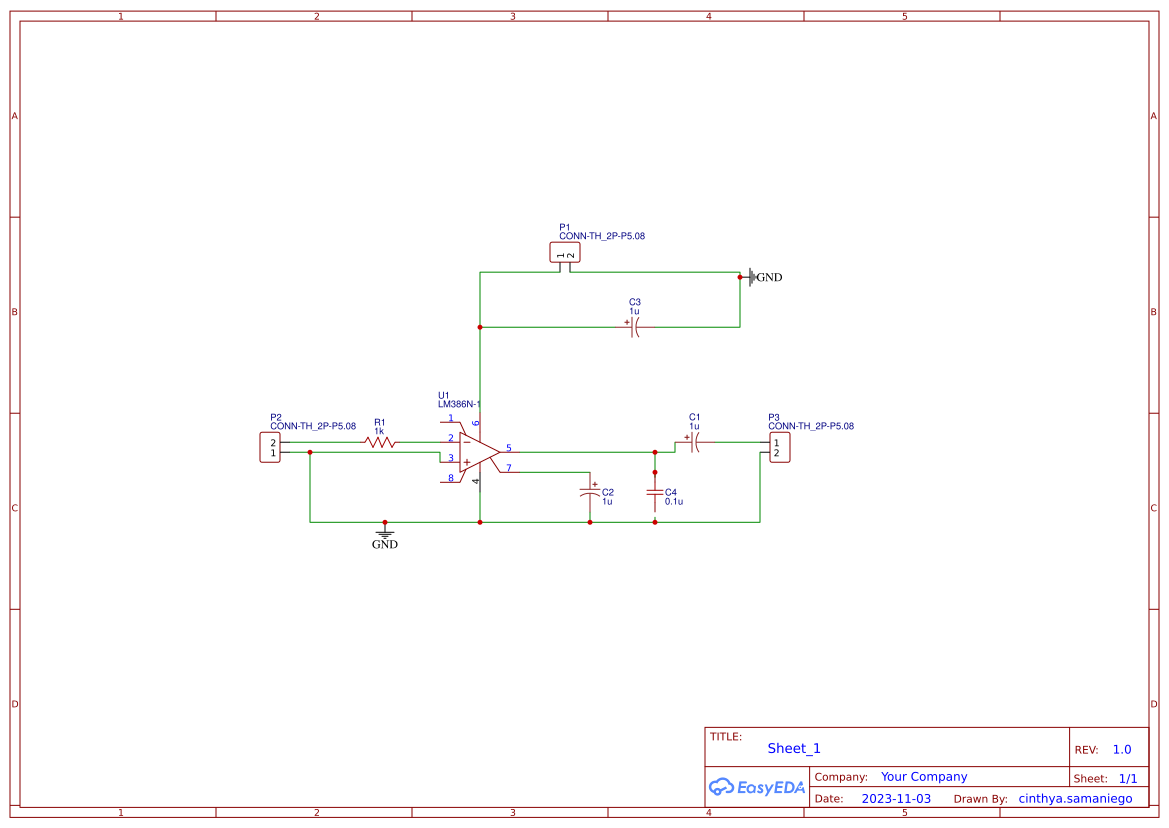Click pin 4 label below U1
The width and height of the screenshot is (1169, 828).
click(x=476, y=481)
